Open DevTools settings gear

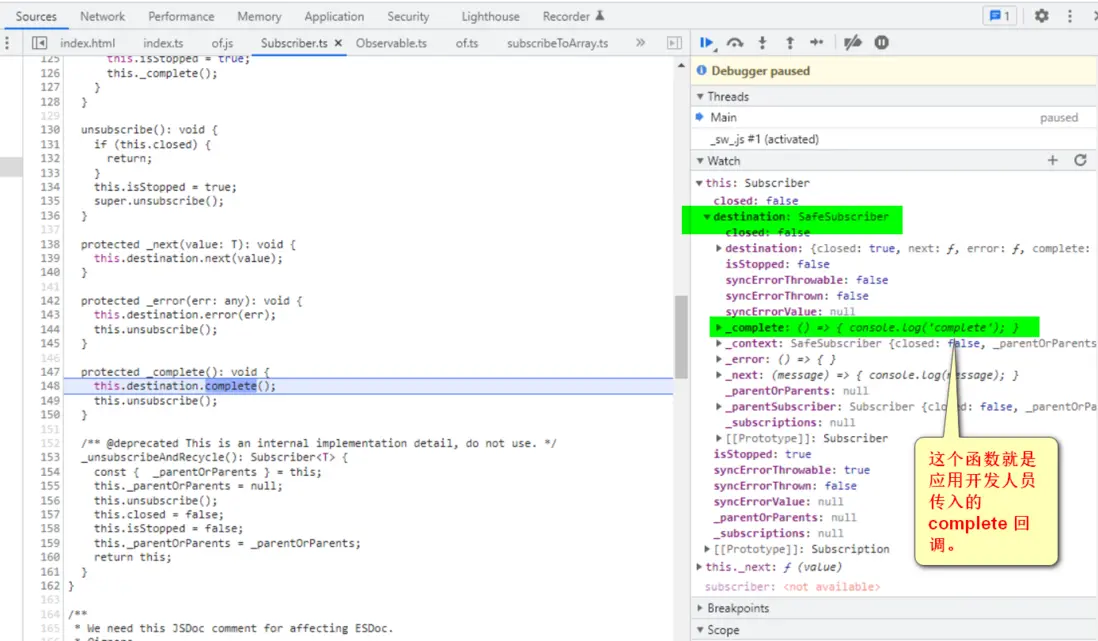click(1041, 16)
